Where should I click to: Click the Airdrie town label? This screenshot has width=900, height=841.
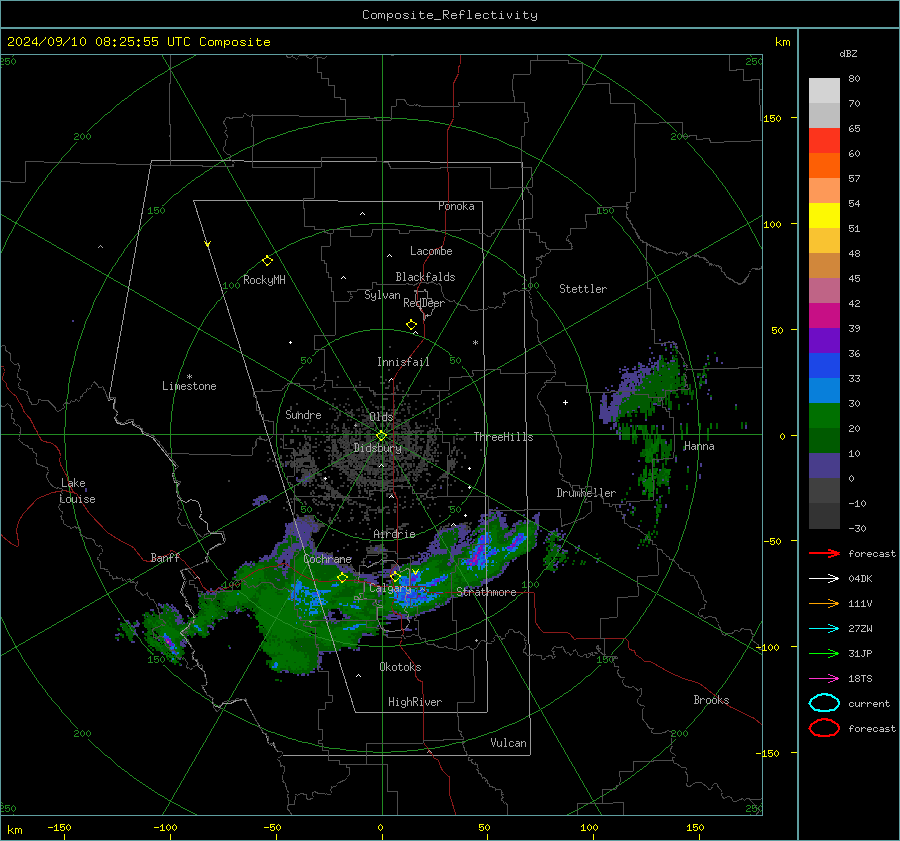(394, 534)
